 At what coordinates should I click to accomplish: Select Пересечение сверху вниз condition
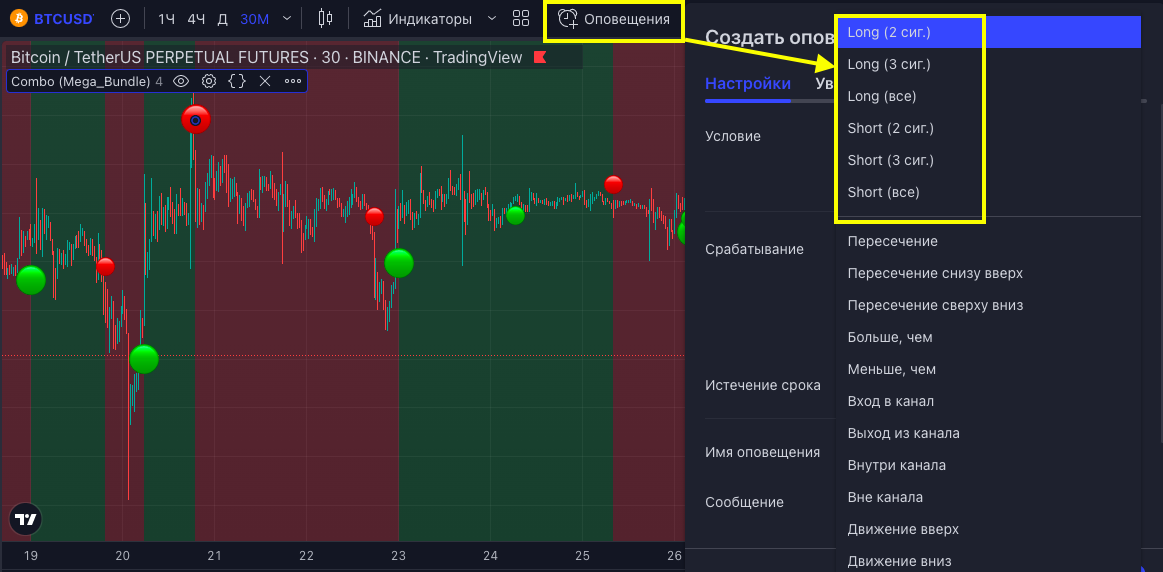(987, 305)
